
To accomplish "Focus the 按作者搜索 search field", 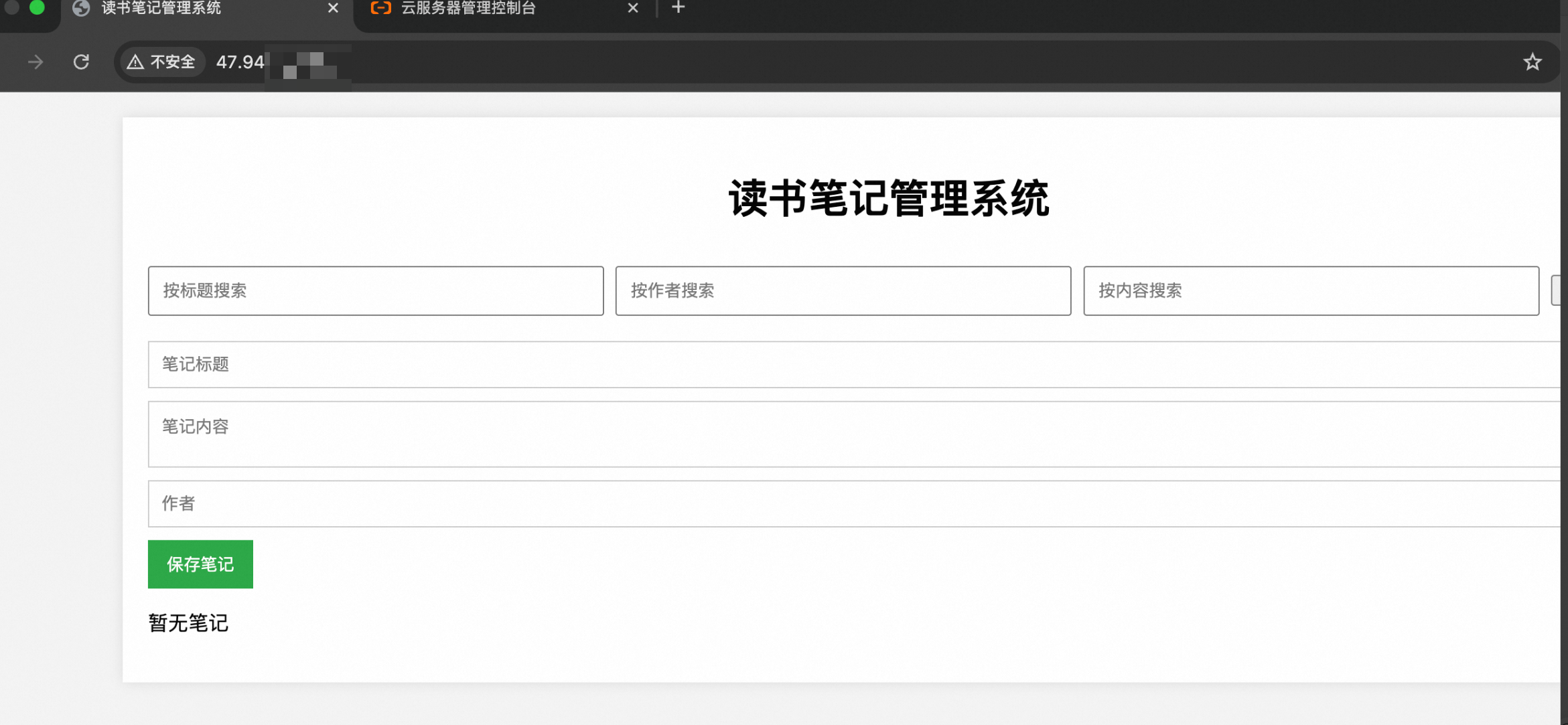I will point(843,291).
